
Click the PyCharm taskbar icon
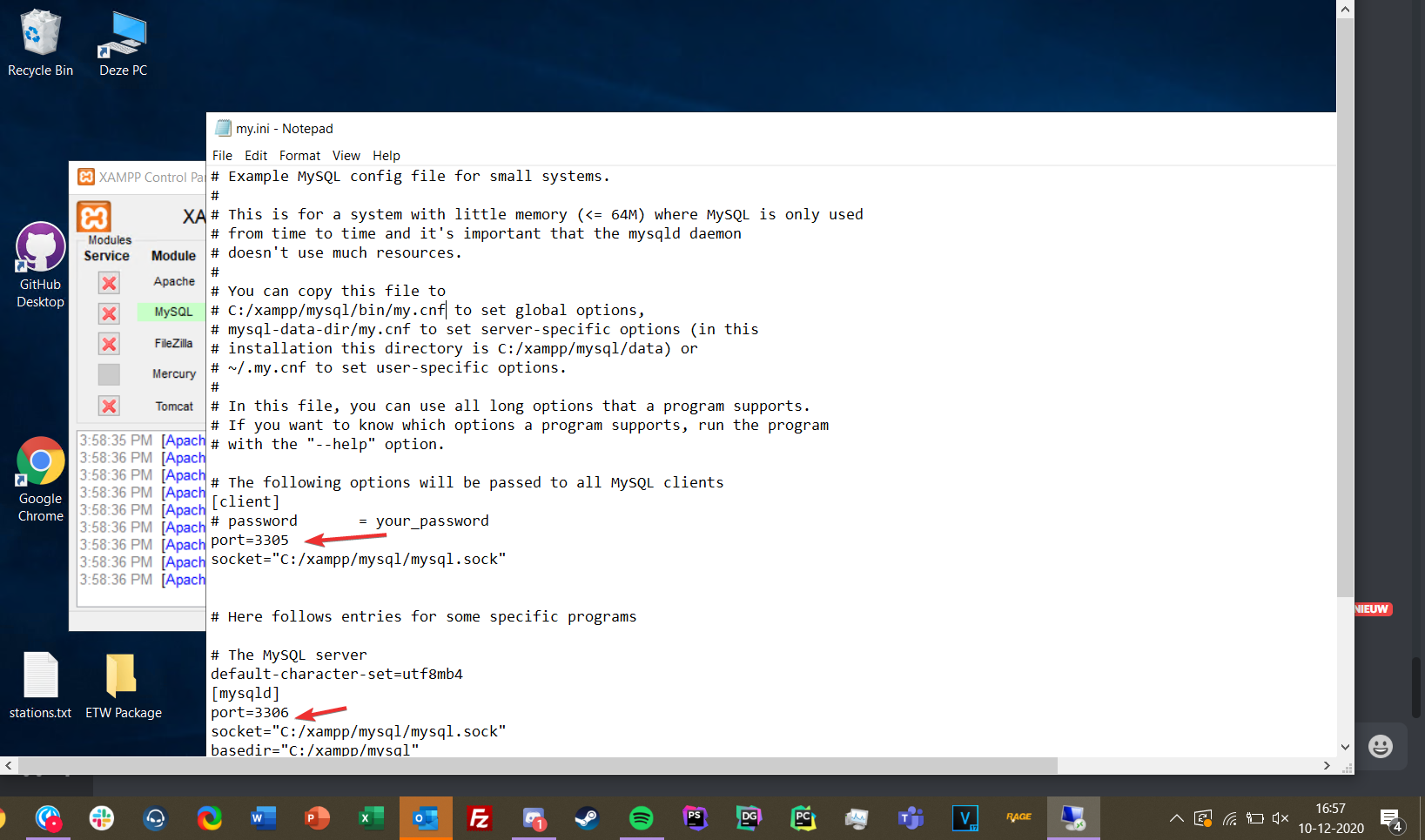tap(803, 818)
